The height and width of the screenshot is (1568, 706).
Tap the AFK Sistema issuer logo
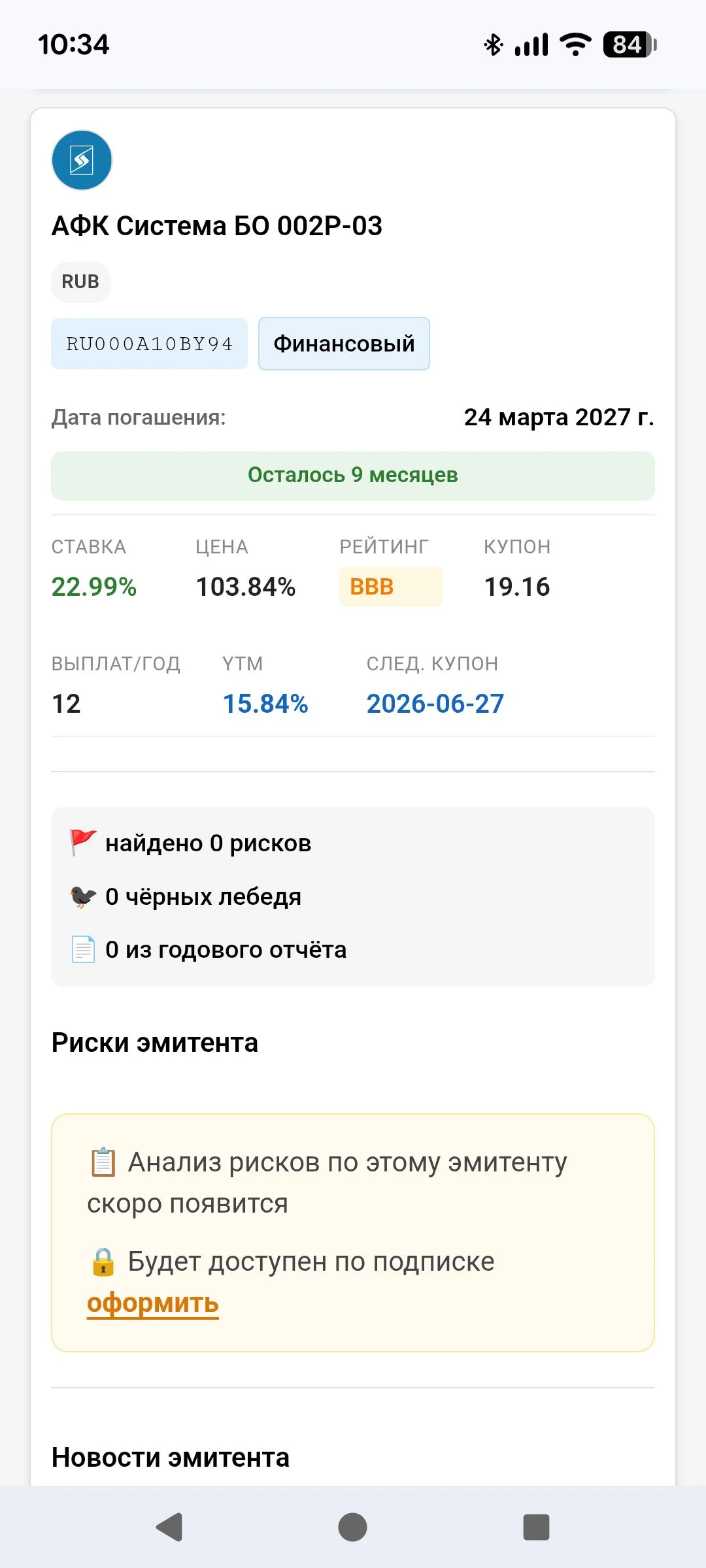tap(82, 160)
